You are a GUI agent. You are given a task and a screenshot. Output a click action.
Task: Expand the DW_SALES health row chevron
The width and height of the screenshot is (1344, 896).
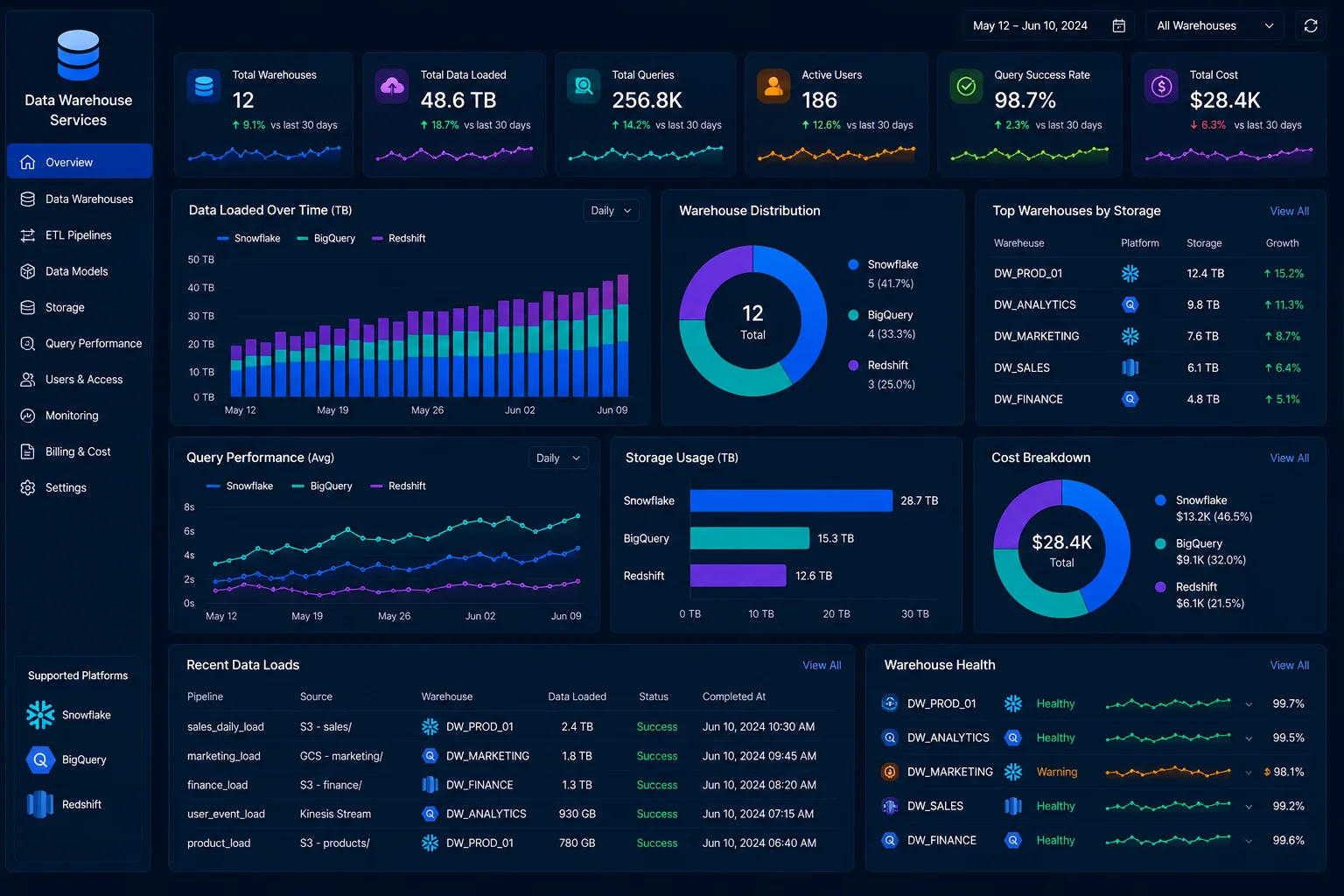1249,807
